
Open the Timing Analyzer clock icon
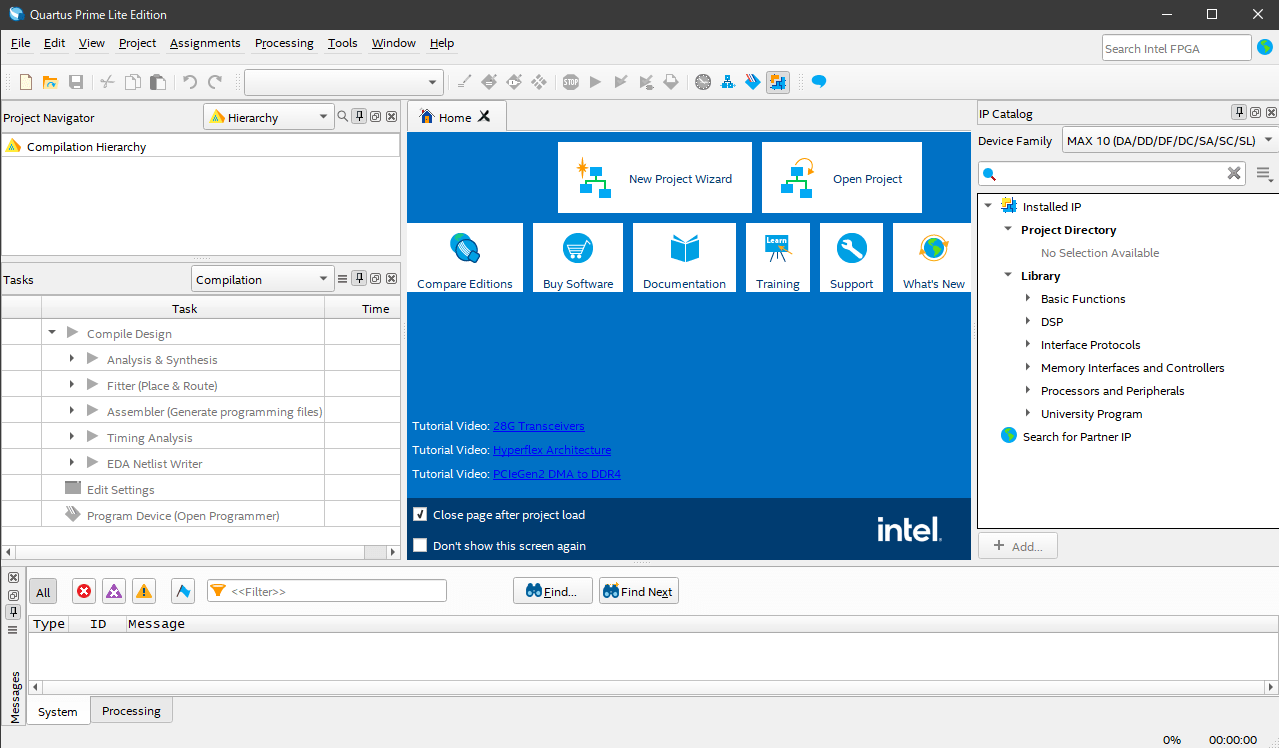pyautogui.click(x=703, y=82)
